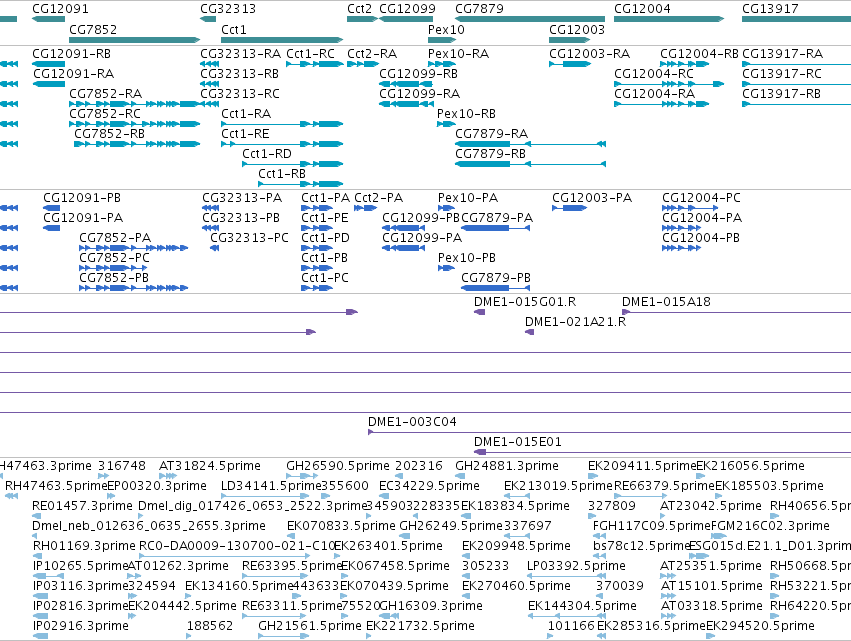Select the CG7852 gene bar
The image size is (851, 641).
tap(135, 40)
